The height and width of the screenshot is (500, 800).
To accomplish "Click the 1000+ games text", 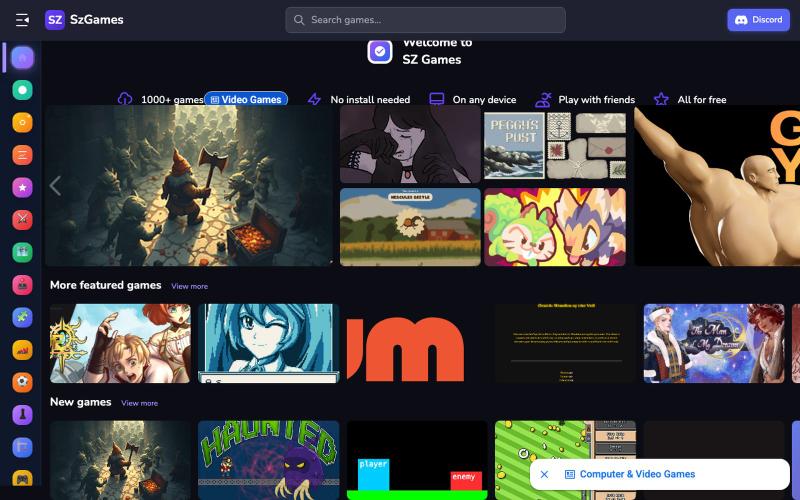I will coord(172,99).
